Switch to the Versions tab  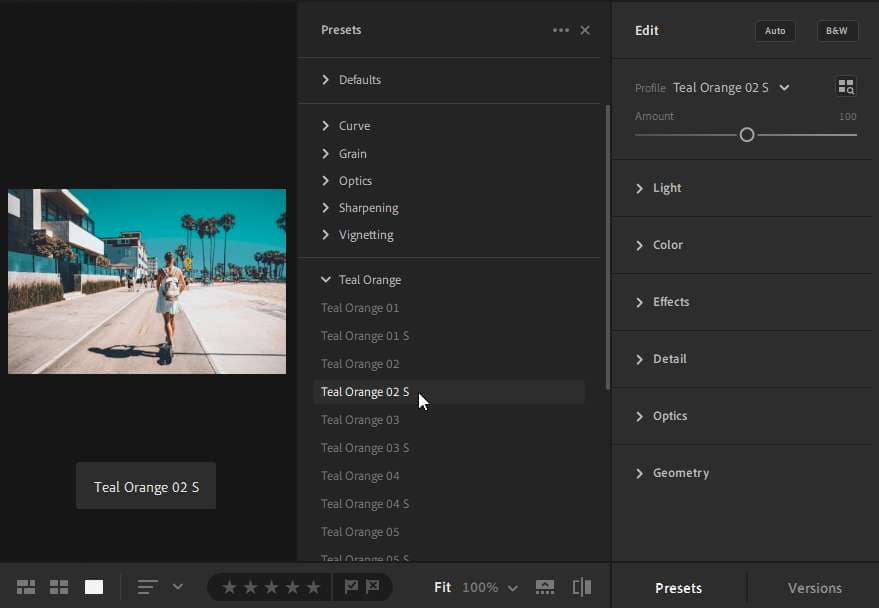coord(814,588)
